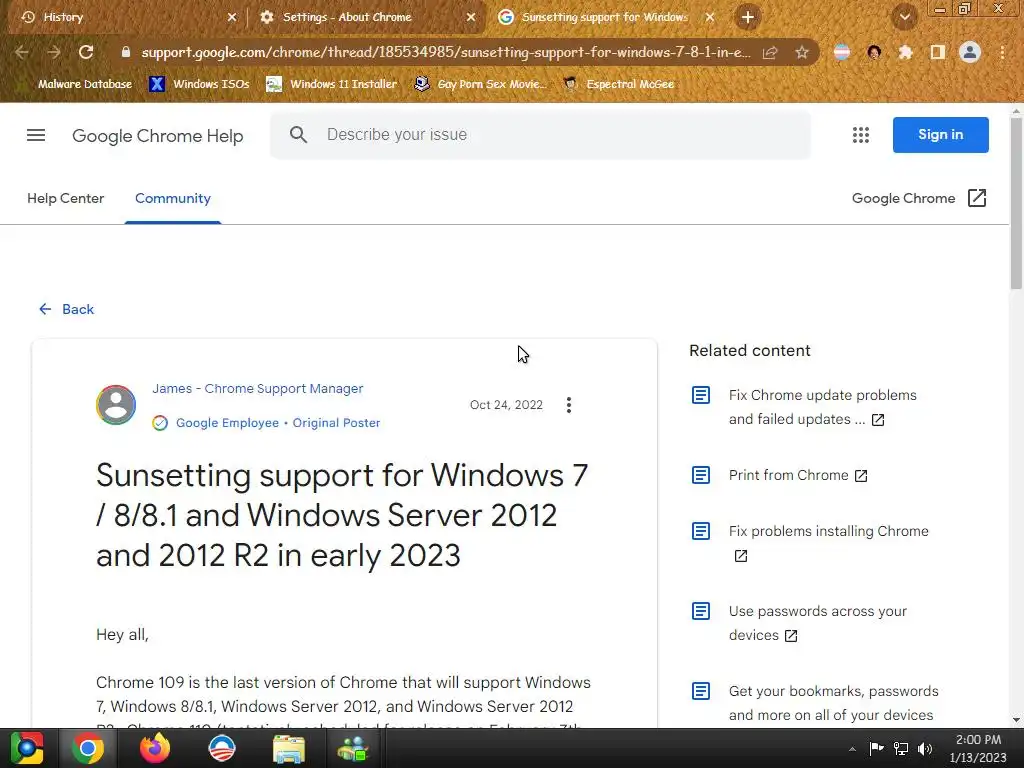Click the page's vertical scrollbar thumb
Image resolution: width=1024 pixels, height=768 pixels.
pos(1016,204)
